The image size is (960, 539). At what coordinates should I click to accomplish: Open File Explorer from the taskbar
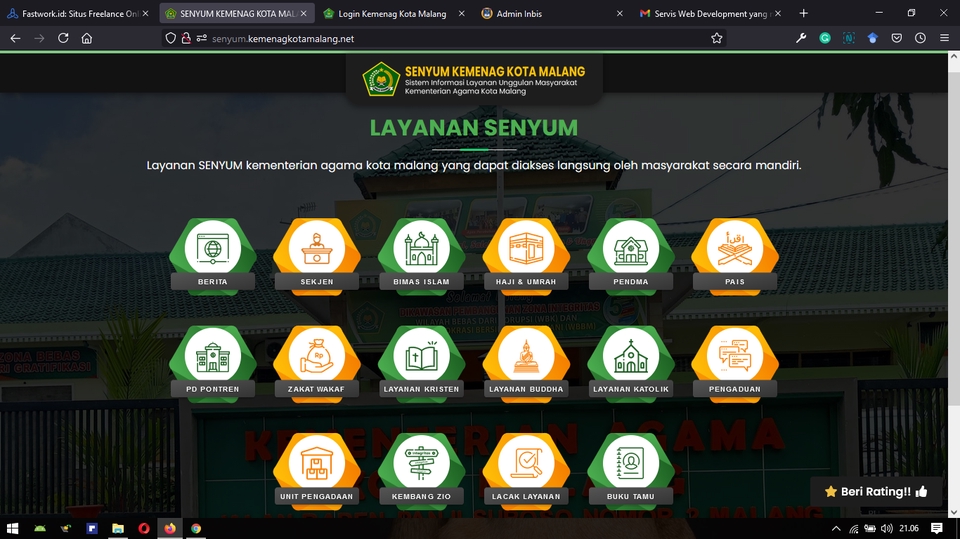click(x=118, y=528)
